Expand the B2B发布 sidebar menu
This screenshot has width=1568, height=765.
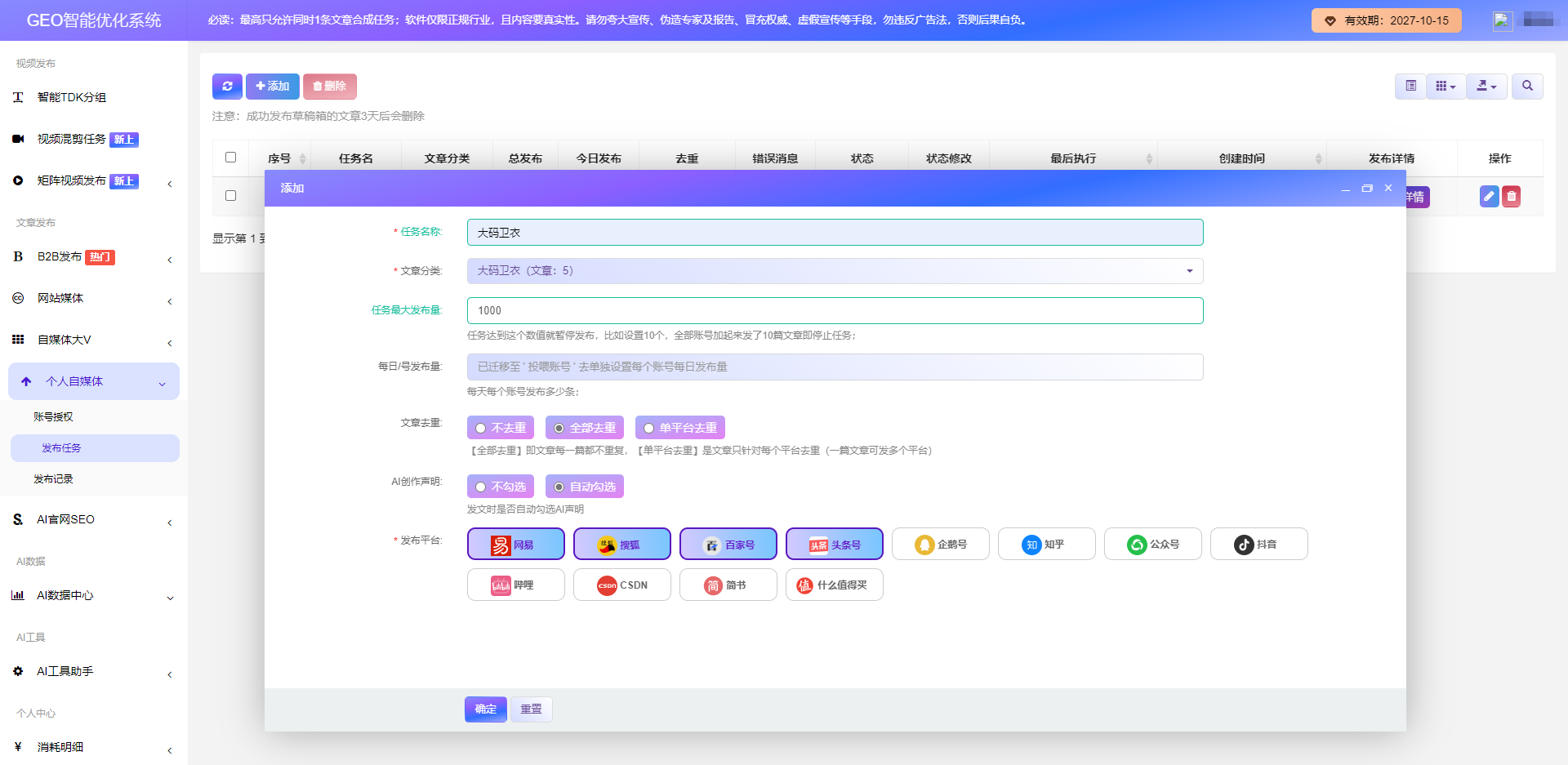(x=94, y=257)
